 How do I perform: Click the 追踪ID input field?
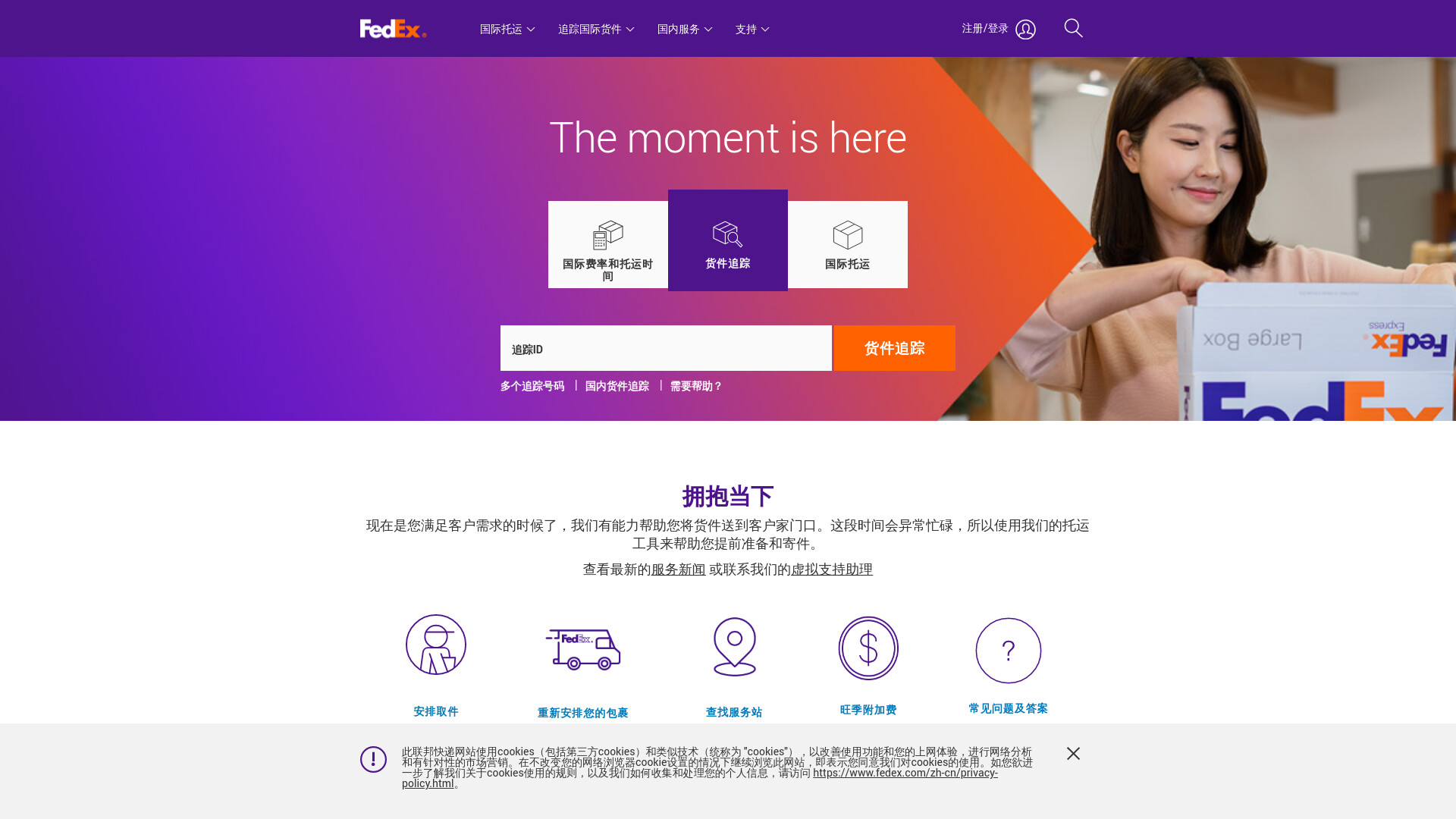(666, 348)
